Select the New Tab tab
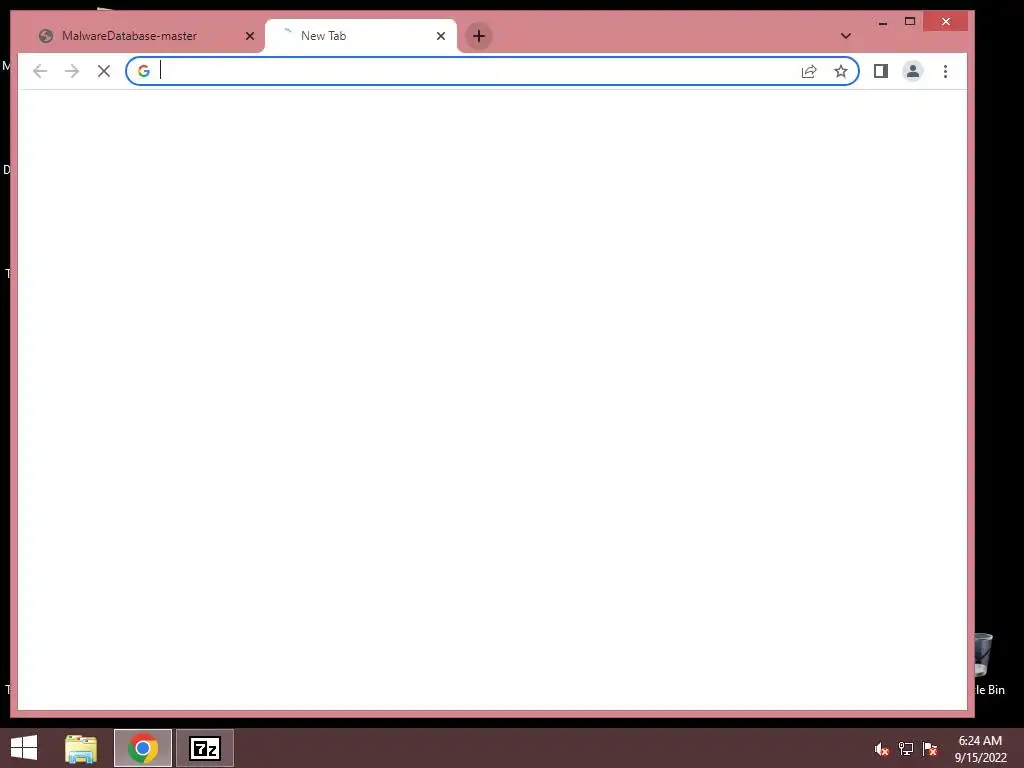The image size is (1024, 768). pyautogui.click(x=360, y=36)
